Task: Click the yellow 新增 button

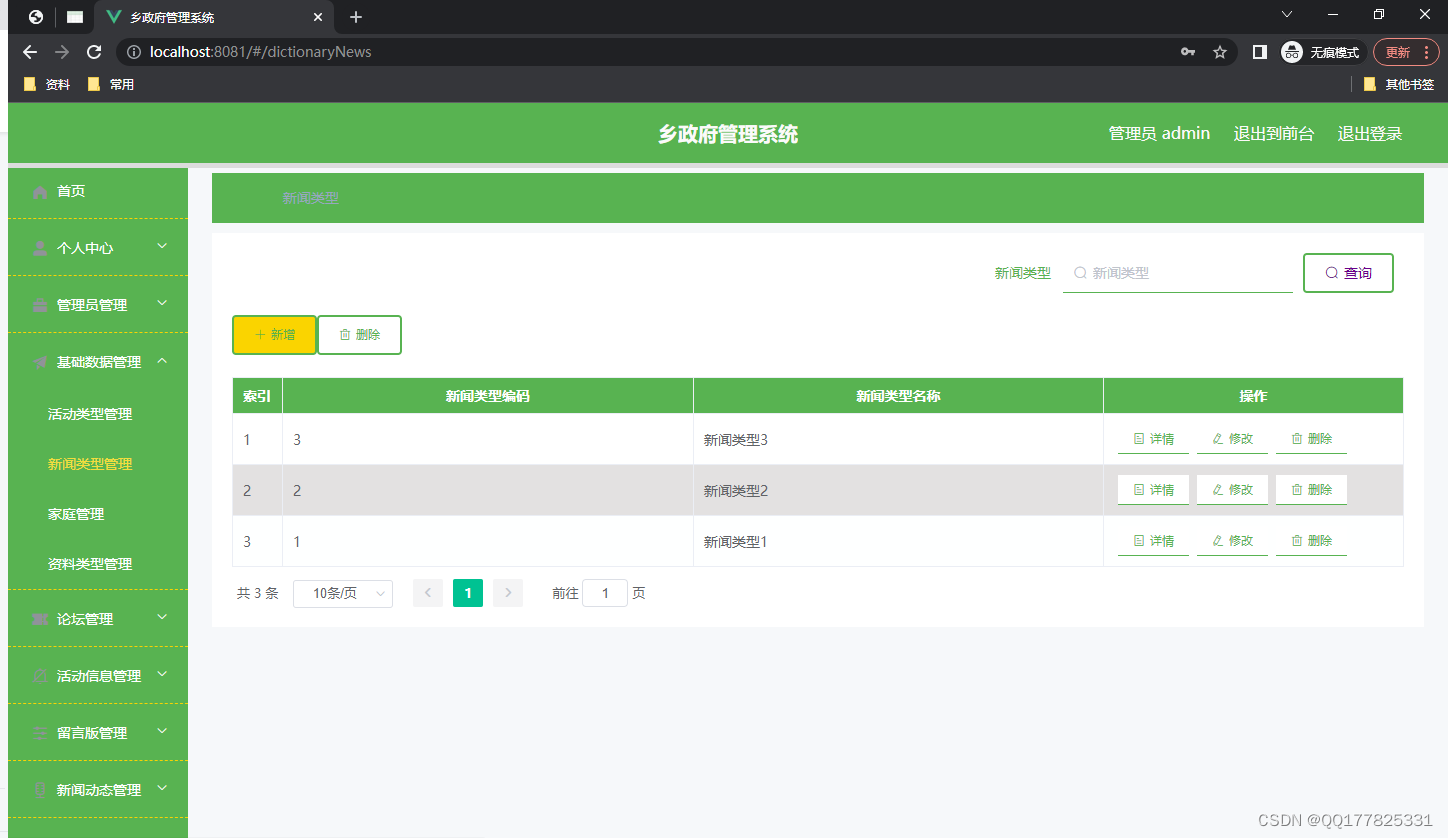Action: click(275, 335)
